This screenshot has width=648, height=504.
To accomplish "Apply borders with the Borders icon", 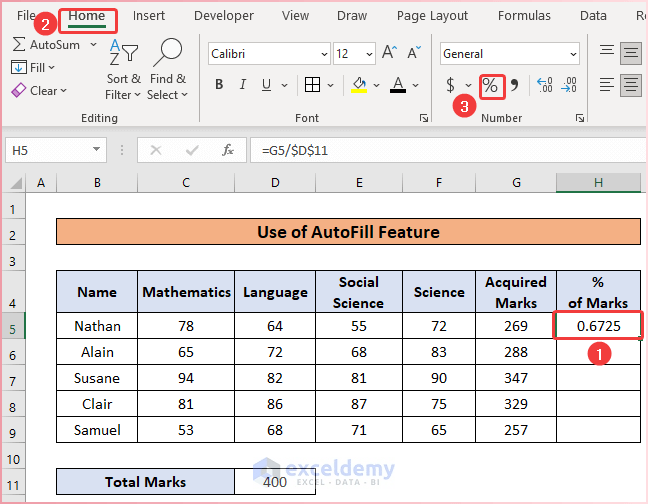I will click(312, 85).
